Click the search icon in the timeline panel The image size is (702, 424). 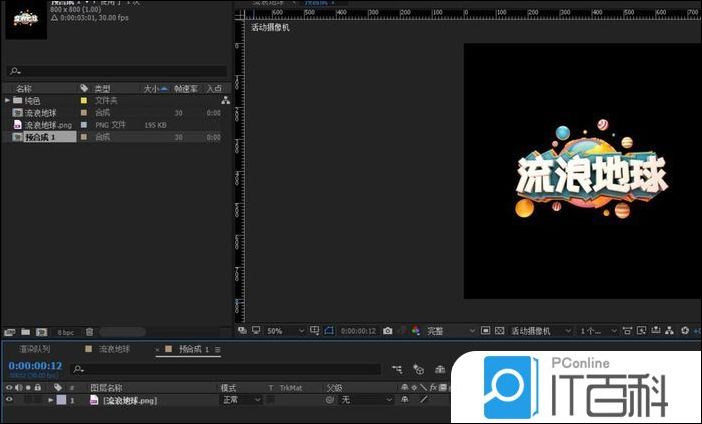tap(78, 369)
